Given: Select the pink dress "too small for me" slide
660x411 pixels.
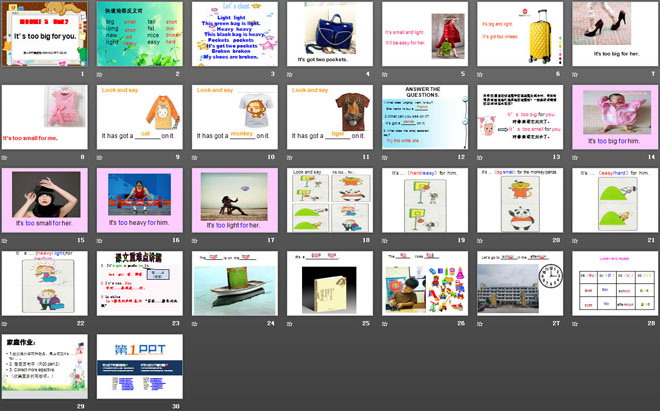Looking at the screenshot, I should [x=44, y=116].
